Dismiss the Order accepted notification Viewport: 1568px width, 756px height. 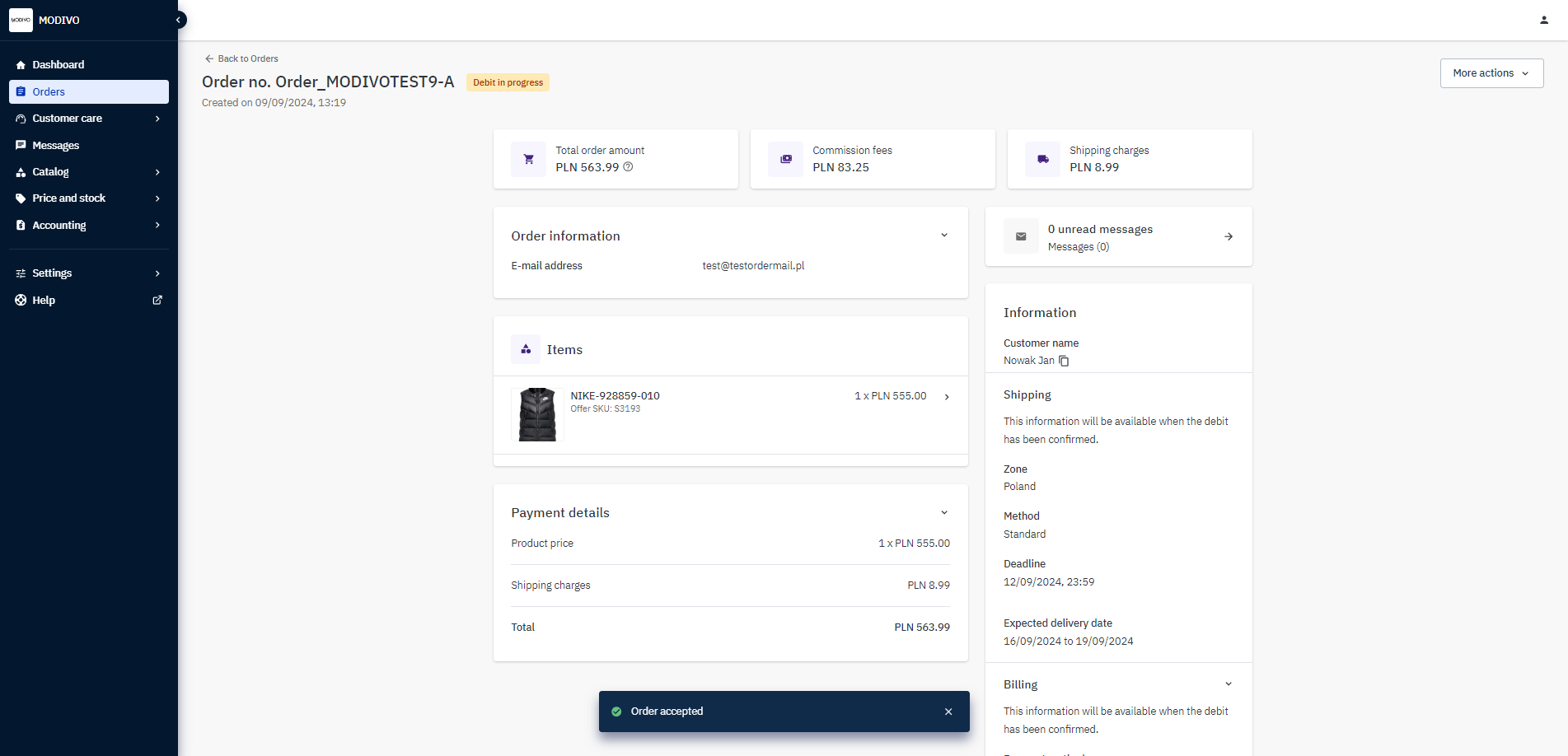point(948,712)
